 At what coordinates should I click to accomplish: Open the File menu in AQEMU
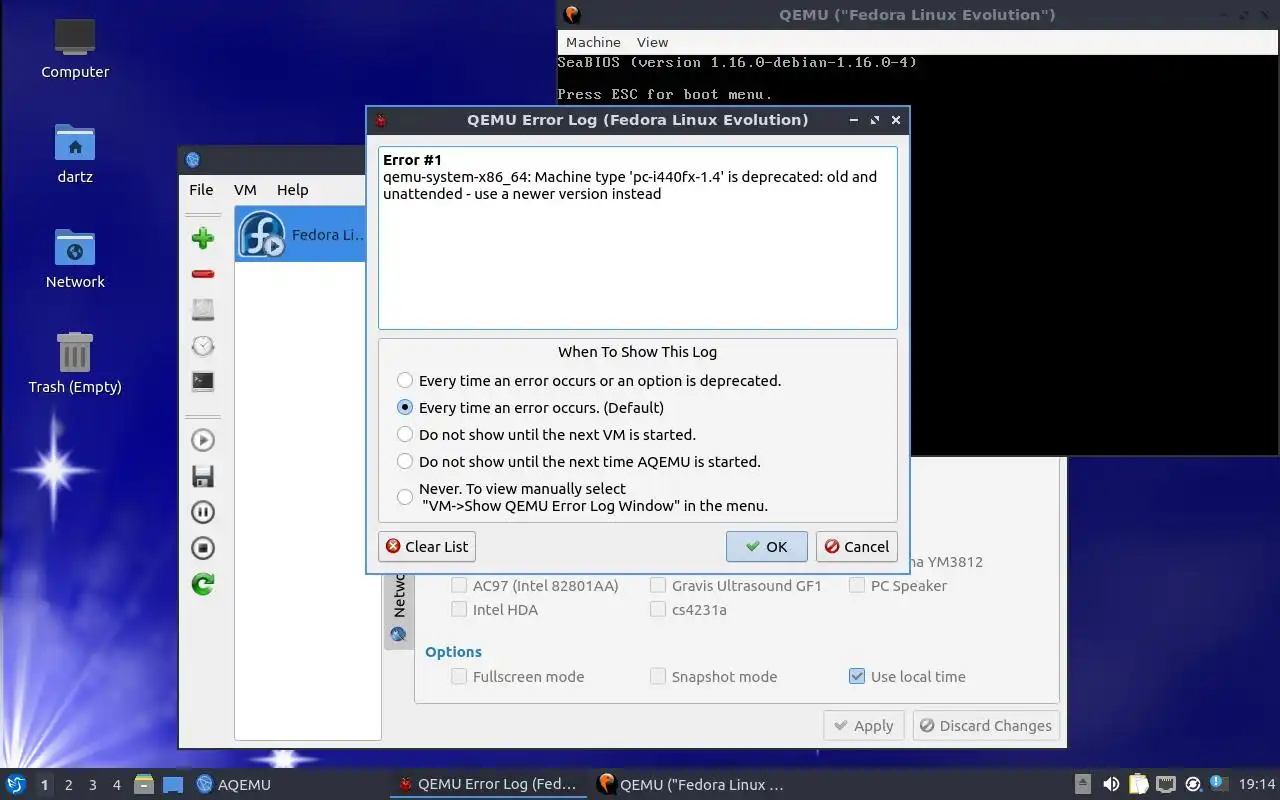[201, 189]
